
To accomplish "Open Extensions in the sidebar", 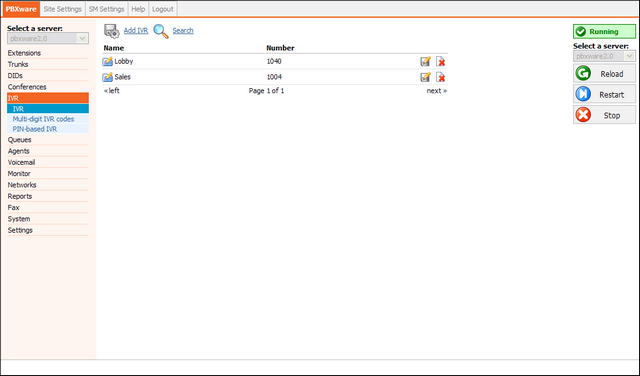I will [x=48, y=53].
